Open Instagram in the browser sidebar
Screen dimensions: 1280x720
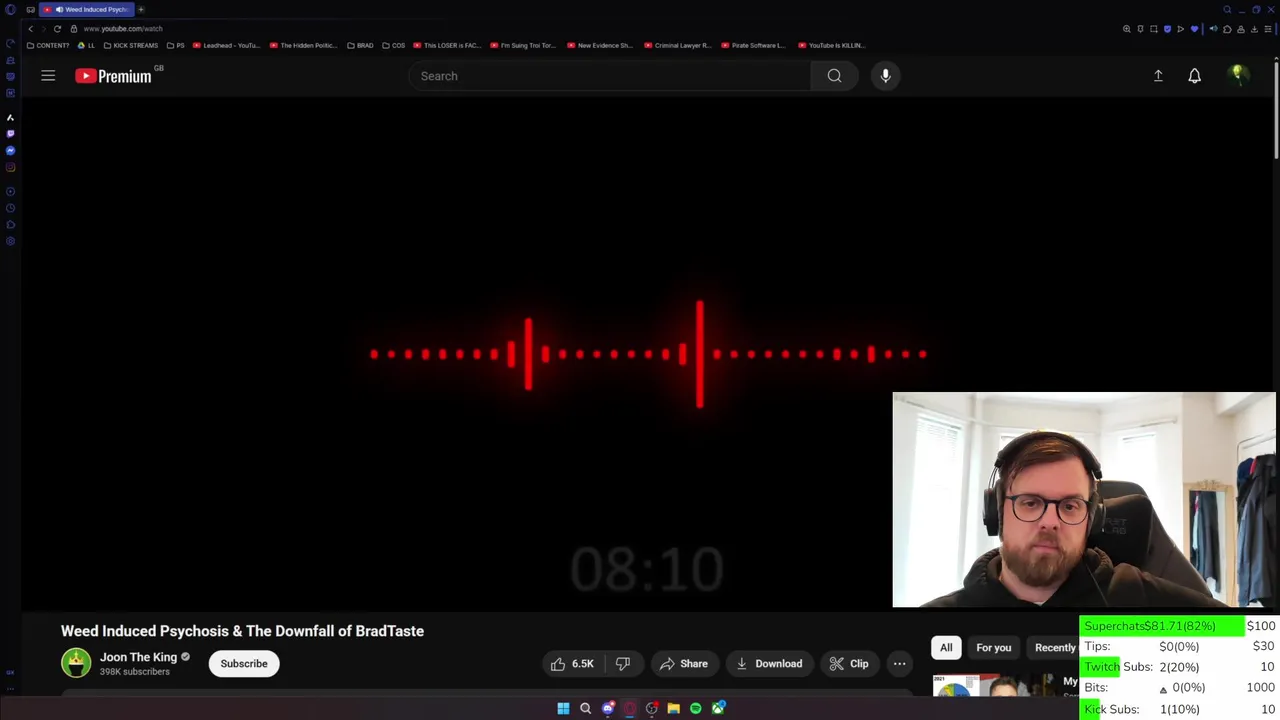coord(10,167)
